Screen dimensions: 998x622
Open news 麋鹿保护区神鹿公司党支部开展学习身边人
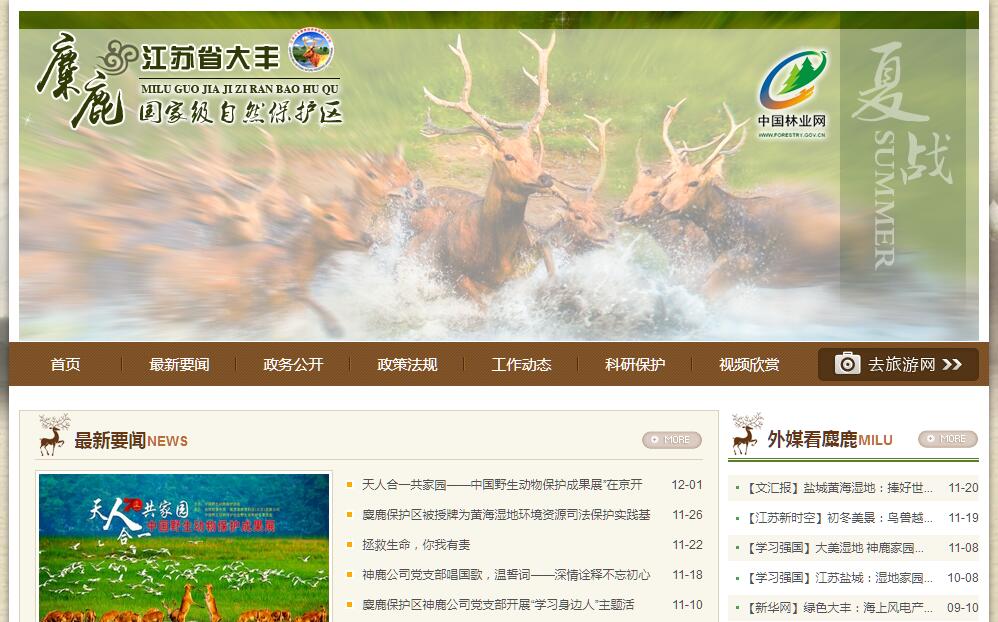(498, 604)
